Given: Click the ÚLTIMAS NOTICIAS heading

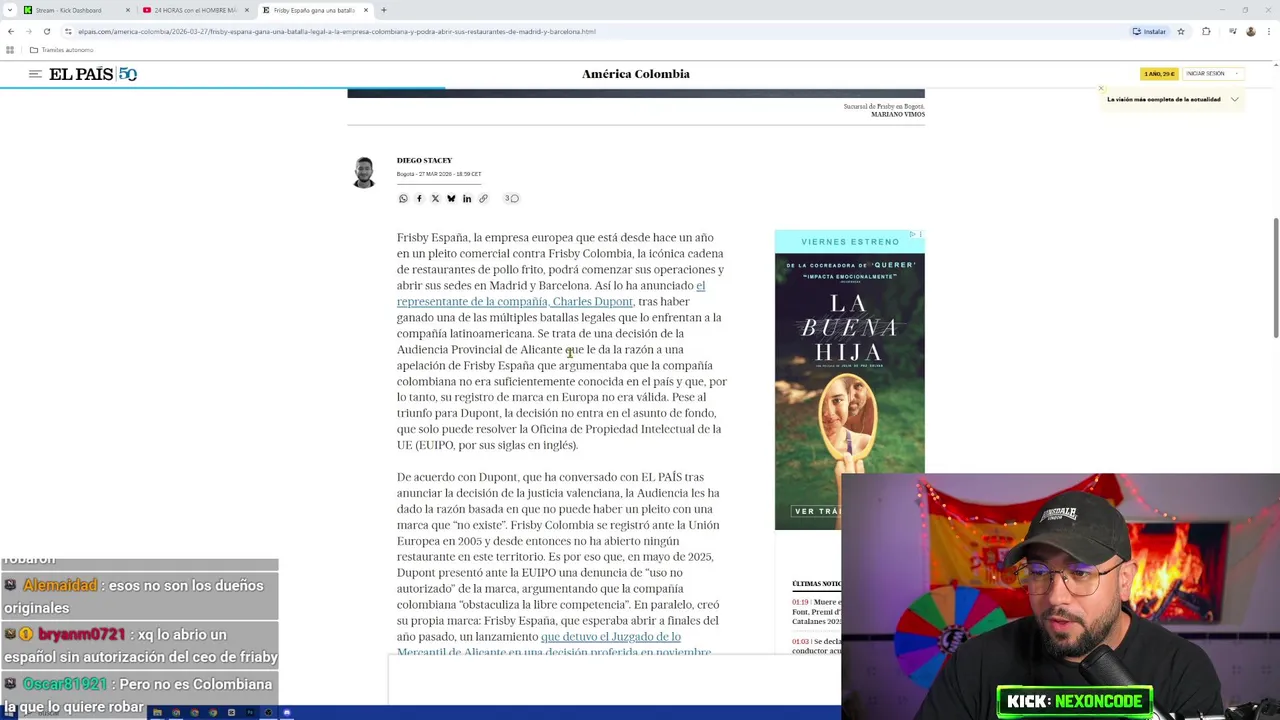Looking at the screenshot, I should 816,584.
